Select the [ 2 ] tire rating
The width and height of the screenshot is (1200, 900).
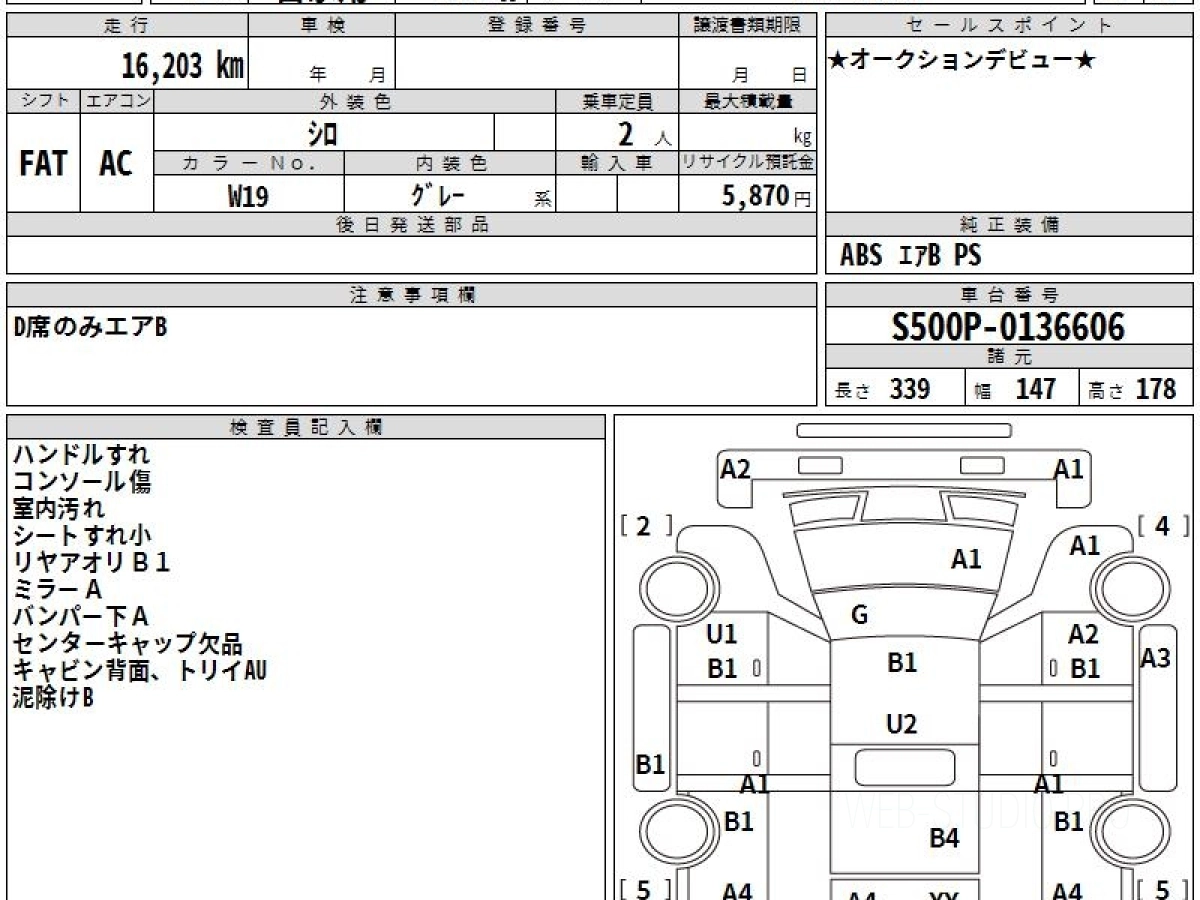point(647,527)
